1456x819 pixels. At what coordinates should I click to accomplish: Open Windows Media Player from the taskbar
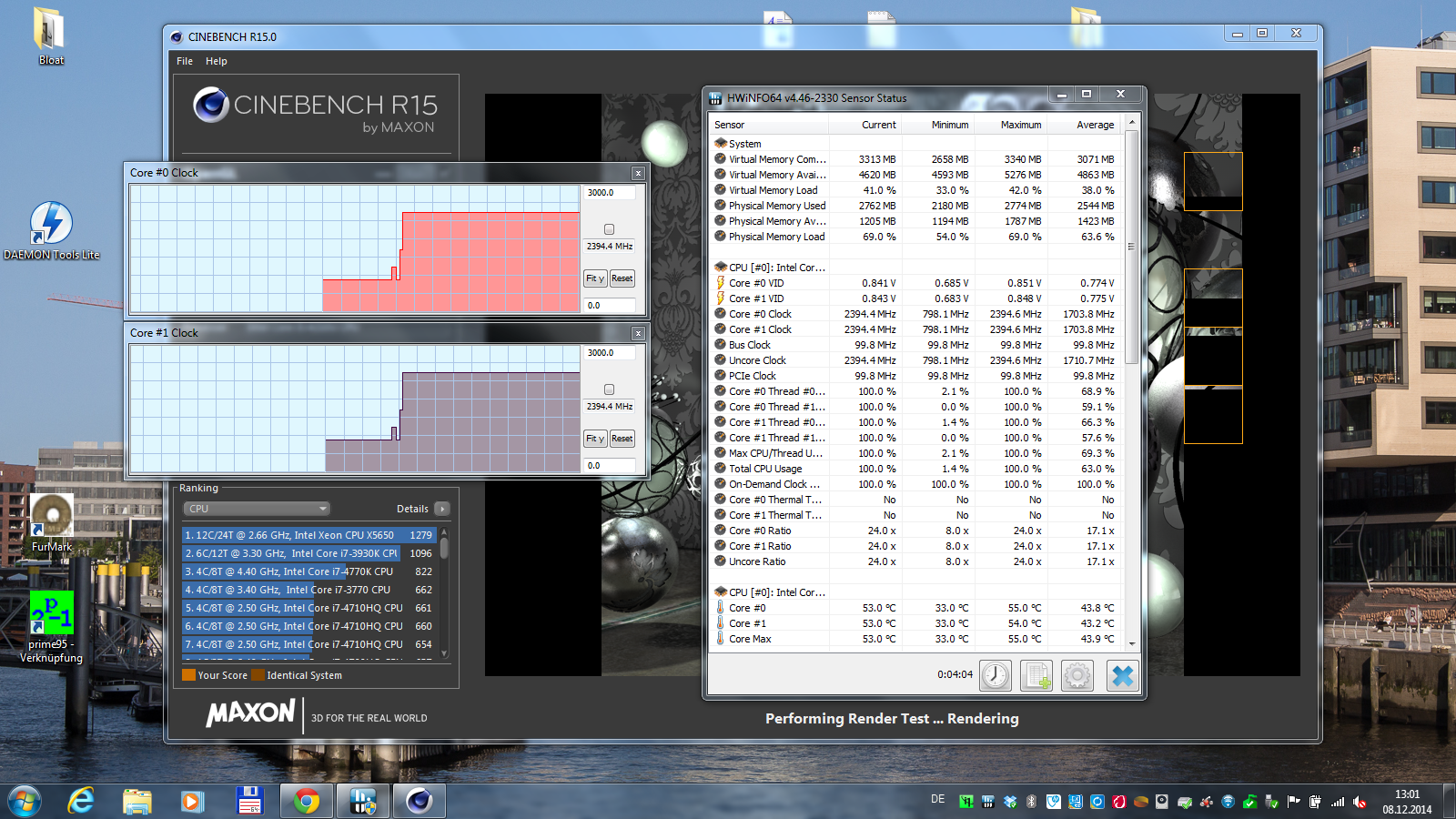[192, 801]
